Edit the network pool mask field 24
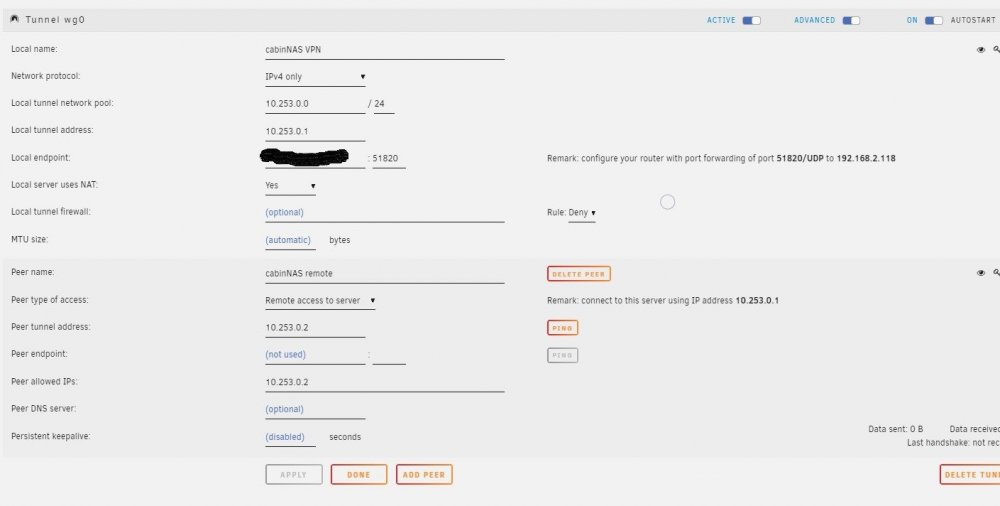 tap(384, 104)
